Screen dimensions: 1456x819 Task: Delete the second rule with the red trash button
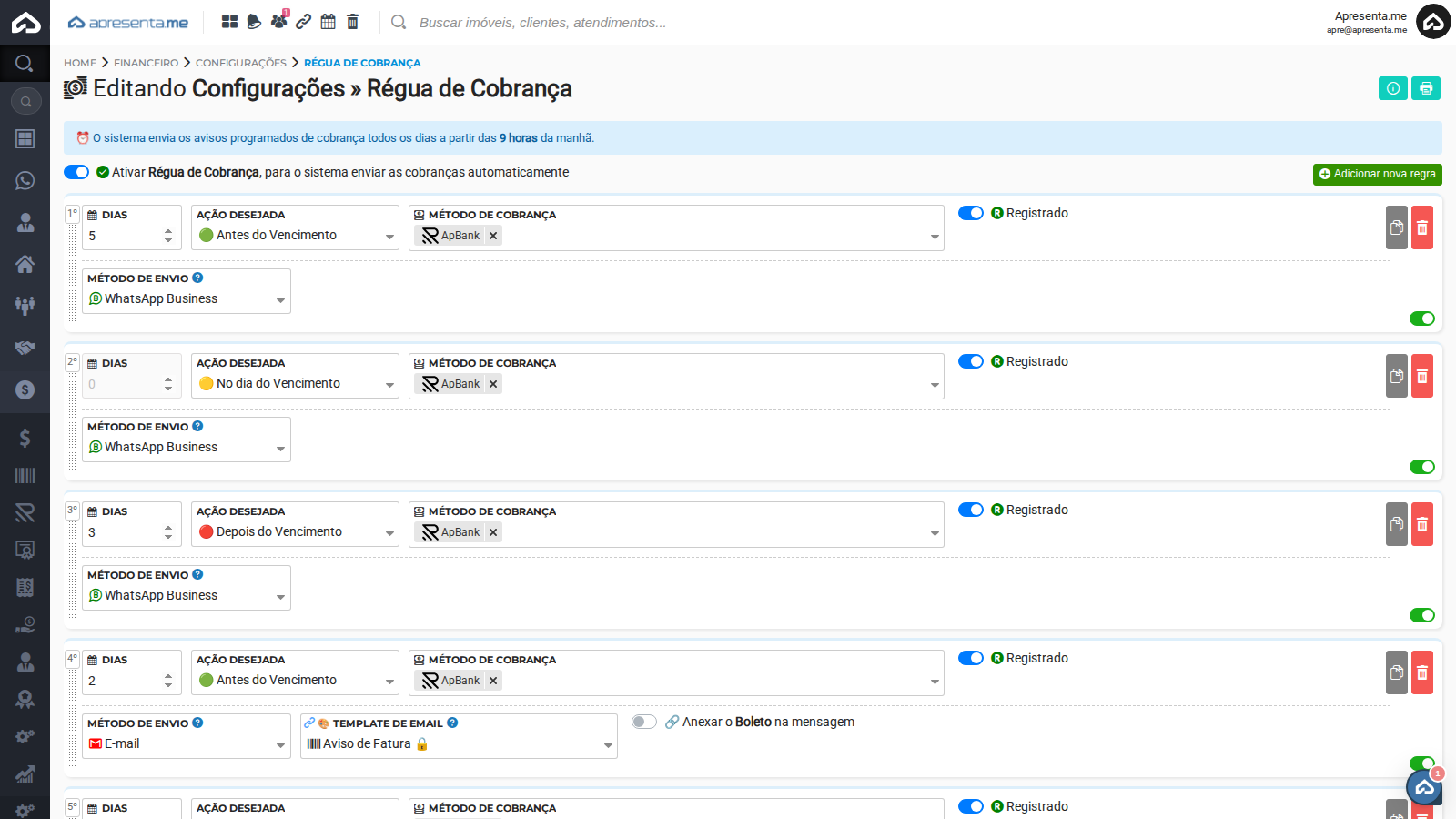[x=1422, y=376]
